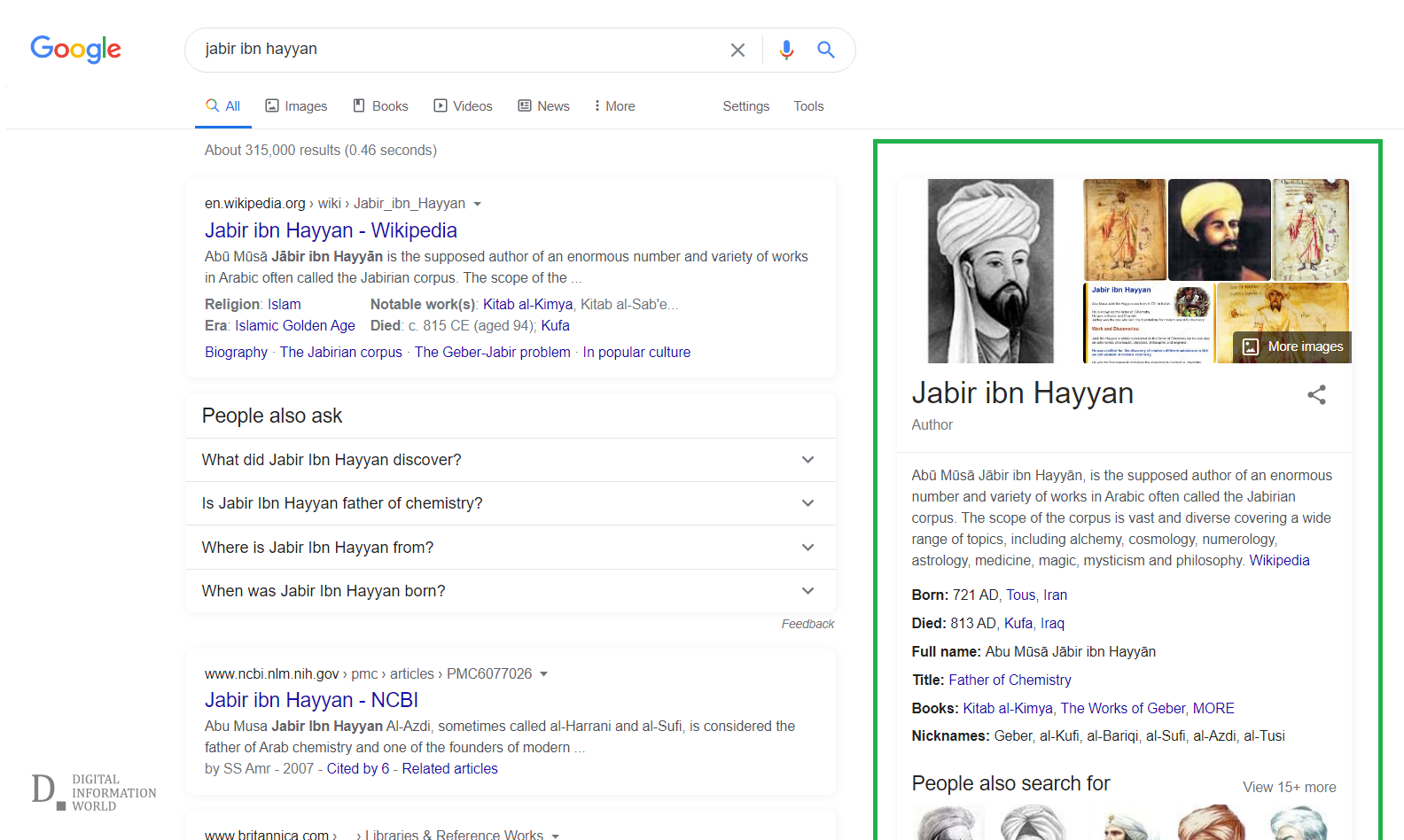Screen dimensions: 1404x840
Task: Switch to the Images tab
Action: click(296, 106)
